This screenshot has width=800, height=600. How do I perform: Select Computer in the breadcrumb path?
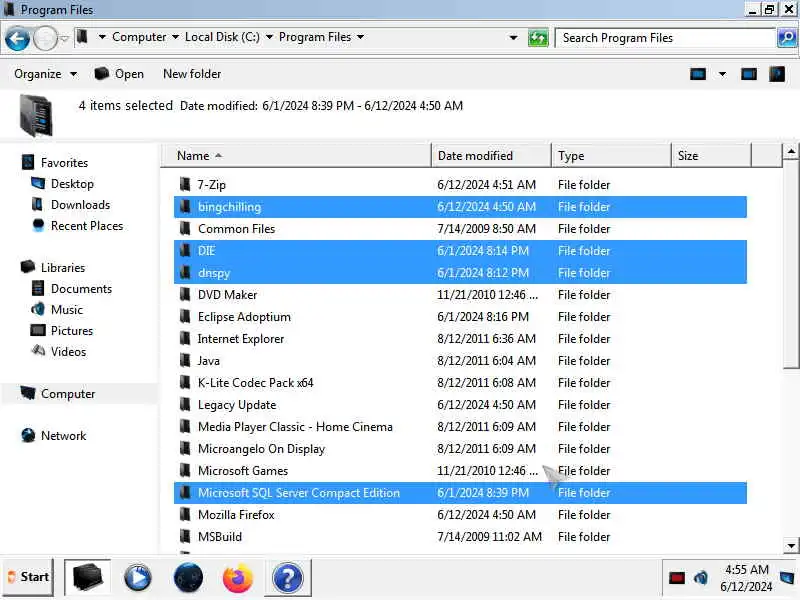coord(139,37)
